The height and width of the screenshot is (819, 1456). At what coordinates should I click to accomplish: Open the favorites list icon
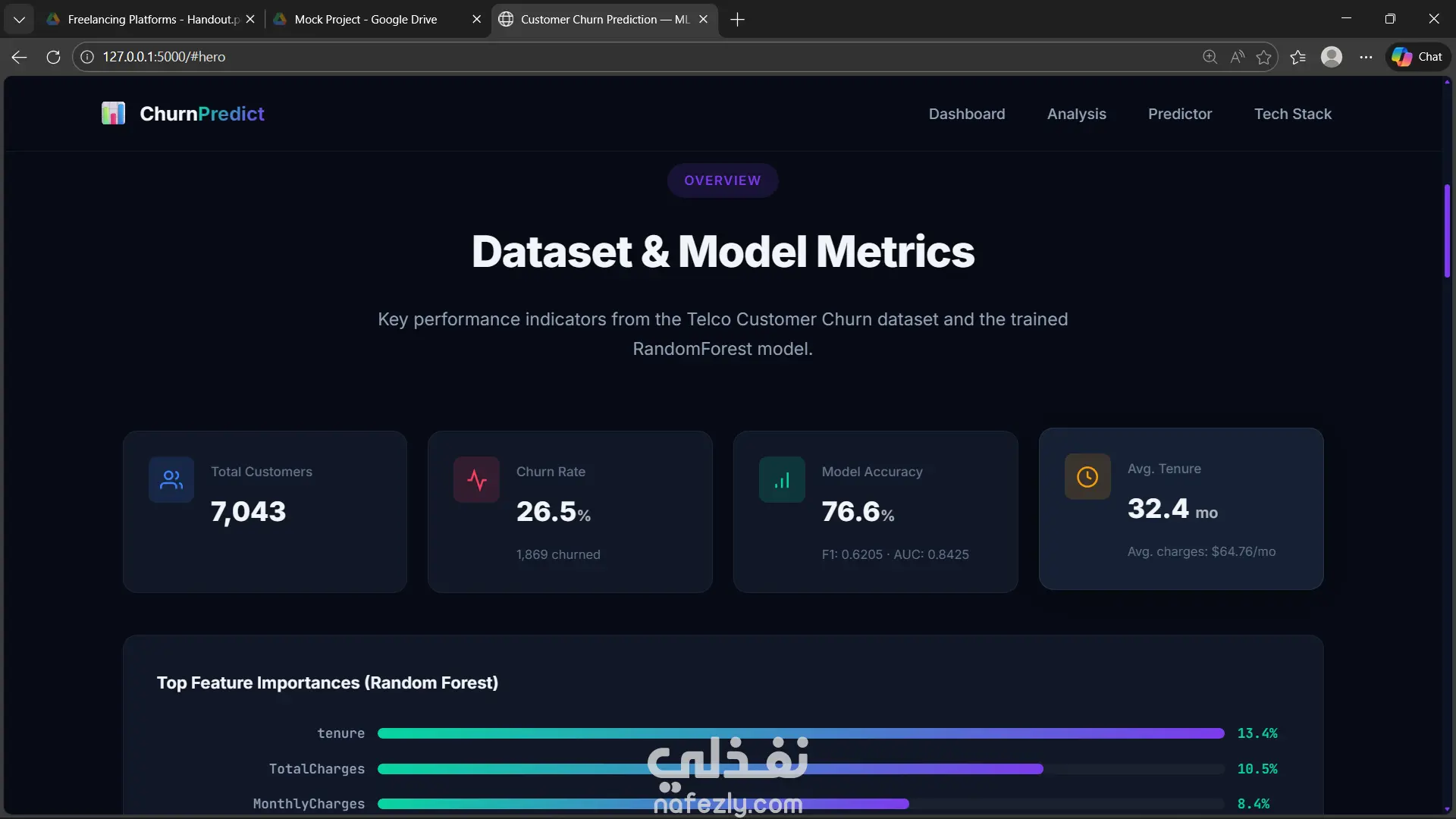(x=1298, y=57)
